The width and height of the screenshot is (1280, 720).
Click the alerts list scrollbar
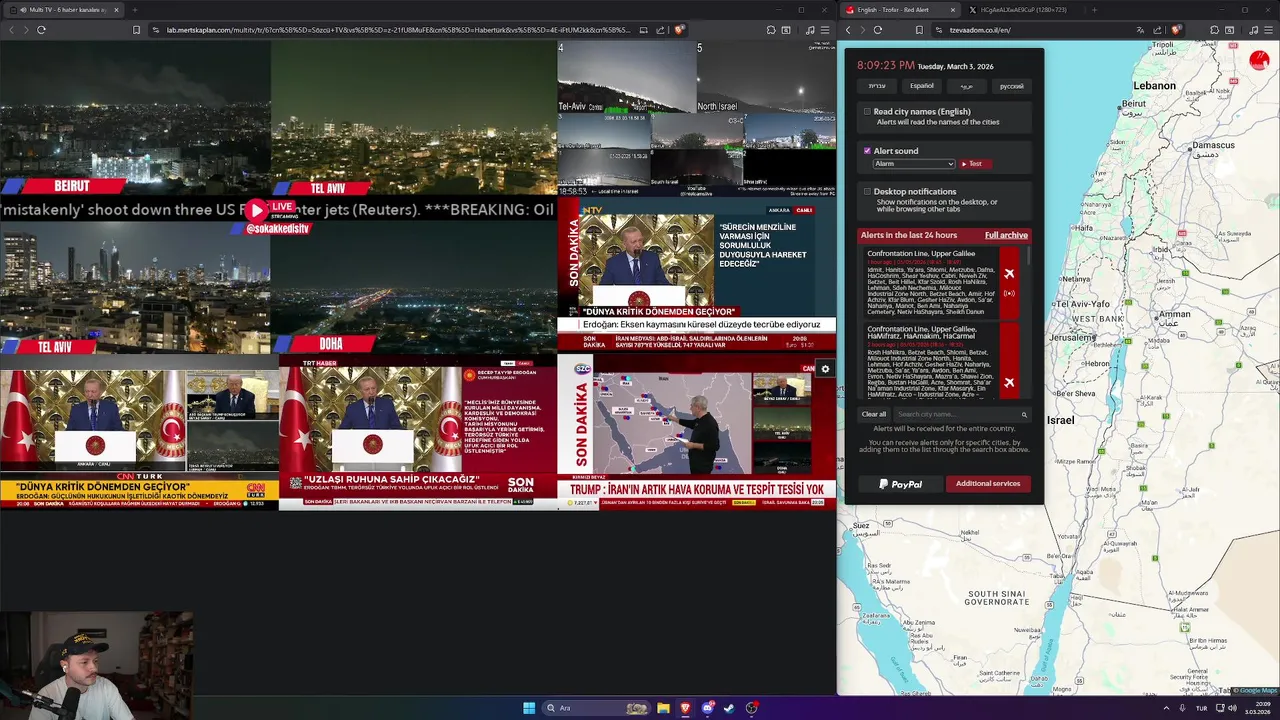[1028, 256]
